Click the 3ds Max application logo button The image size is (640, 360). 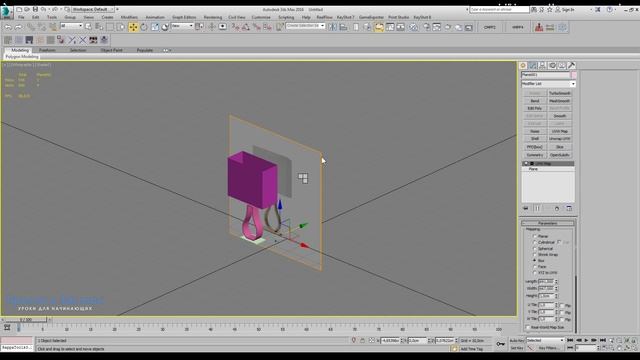click(6, 12)
